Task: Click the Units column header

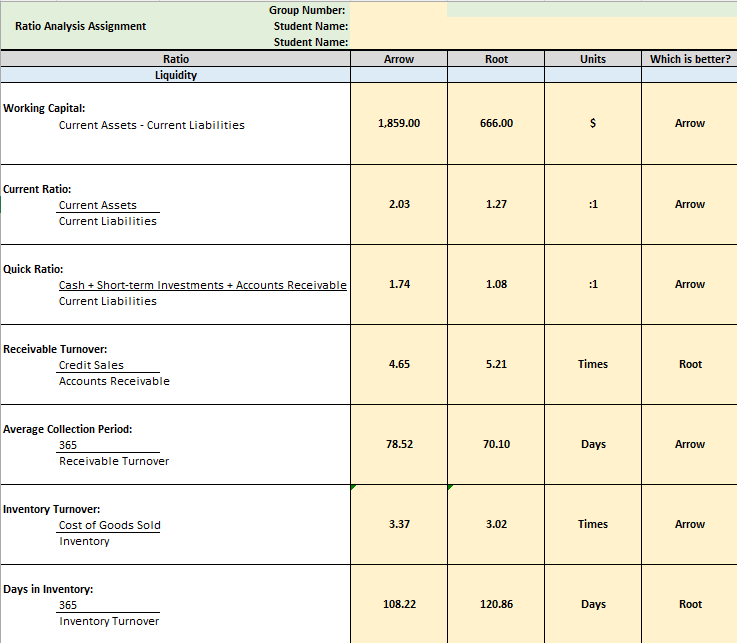Action: click(x=593, y=59)
